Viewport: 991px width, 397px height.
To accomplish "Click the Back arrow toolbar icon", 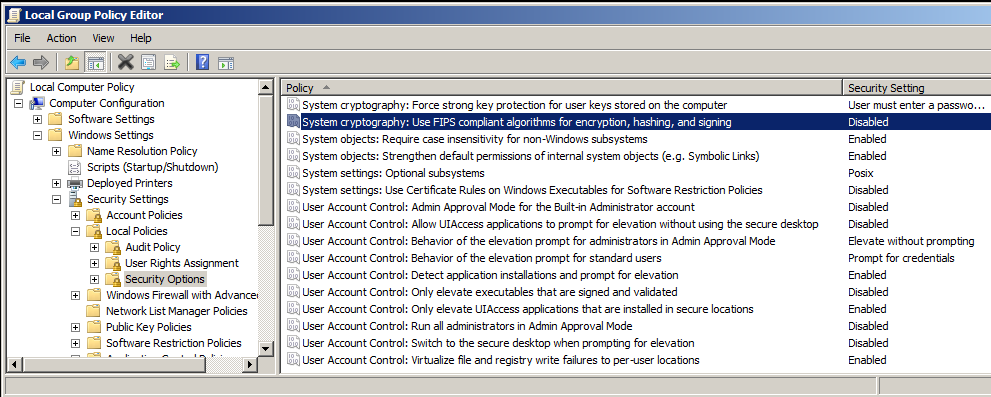I will point(18,62).
